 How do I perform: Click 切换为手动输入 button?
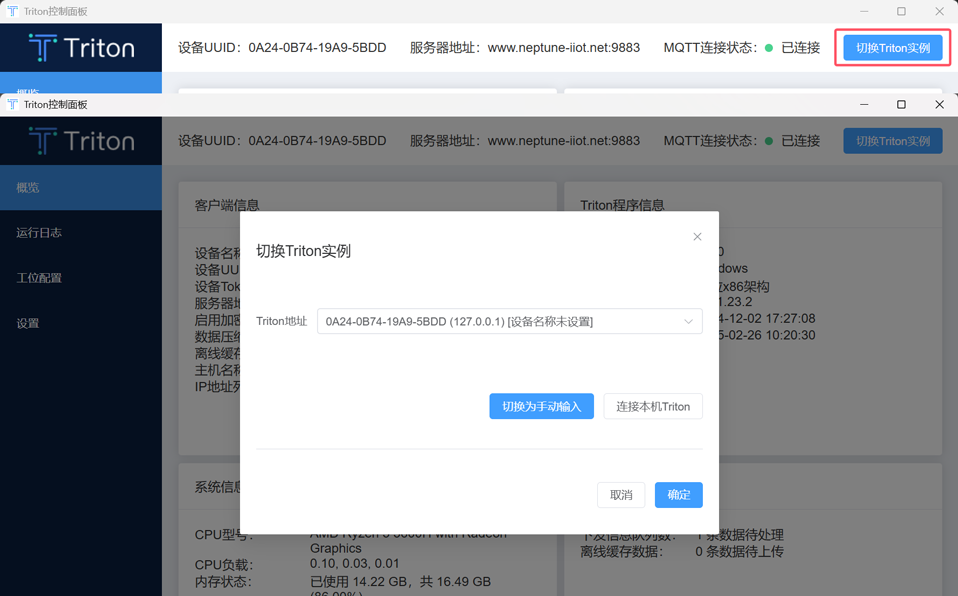point(541,407)
